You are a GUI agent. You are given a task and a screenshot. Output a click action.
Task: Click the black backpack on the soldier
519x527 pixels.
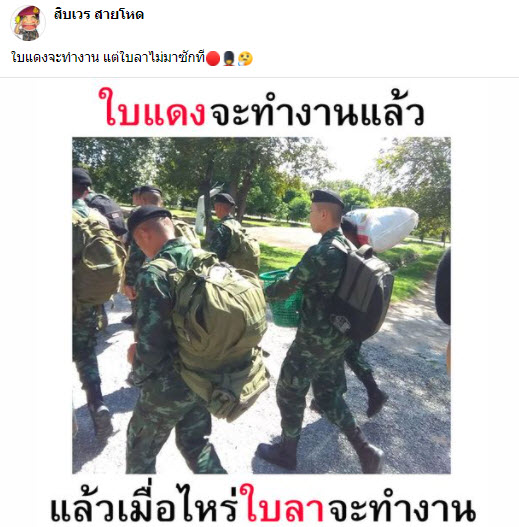pos(363,290)
